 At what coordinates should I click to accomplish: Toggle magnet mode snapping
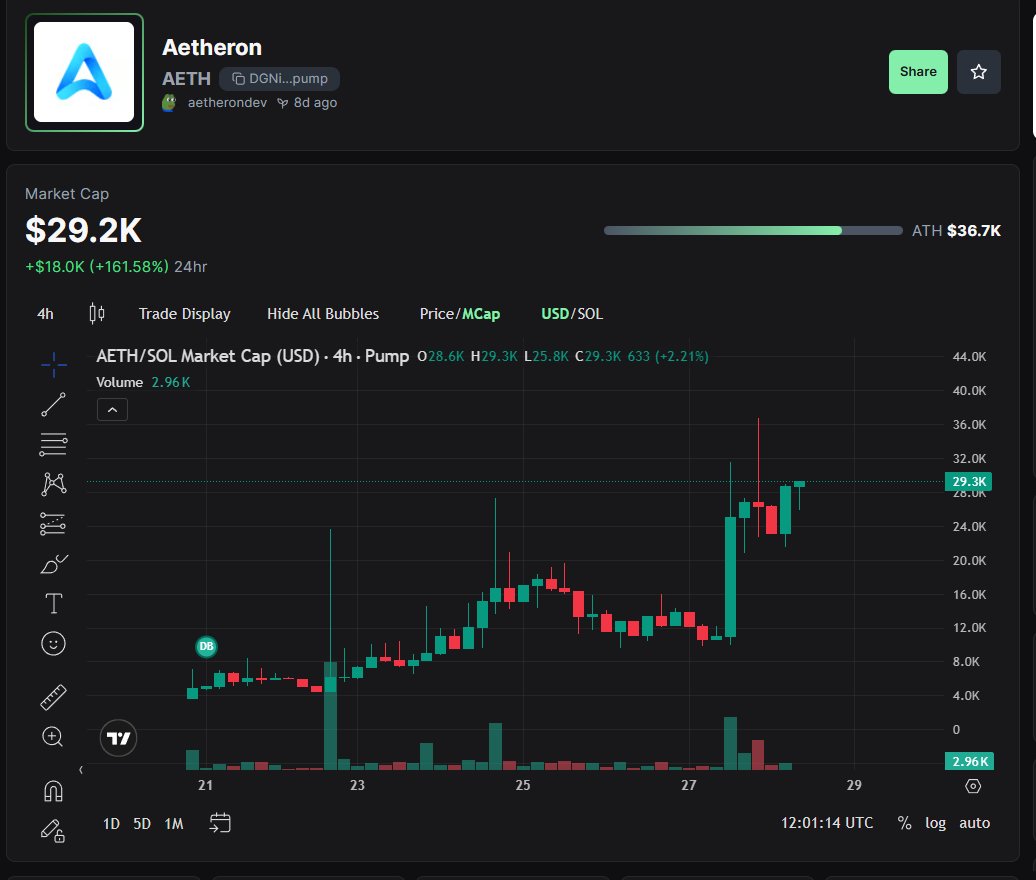click(x=54, y=791)
